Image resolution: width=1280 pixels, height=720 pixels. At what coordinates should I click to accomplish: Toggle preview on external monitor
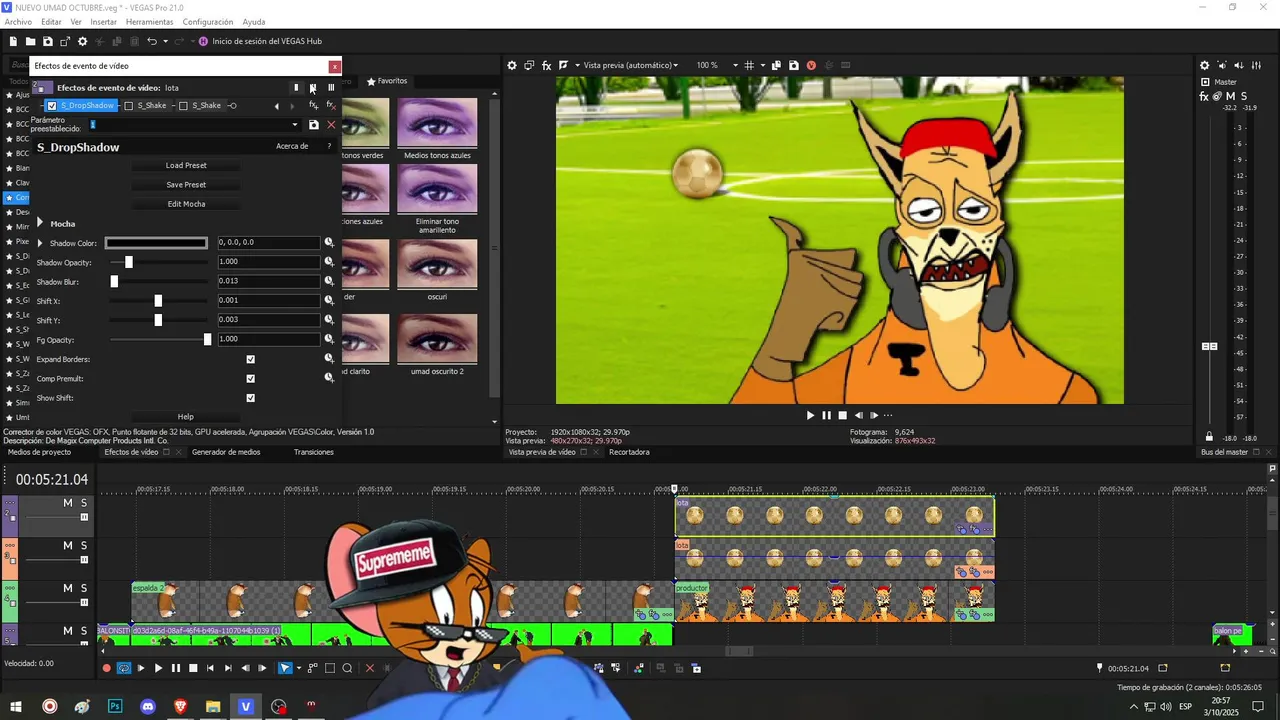[x=529, y=65]
